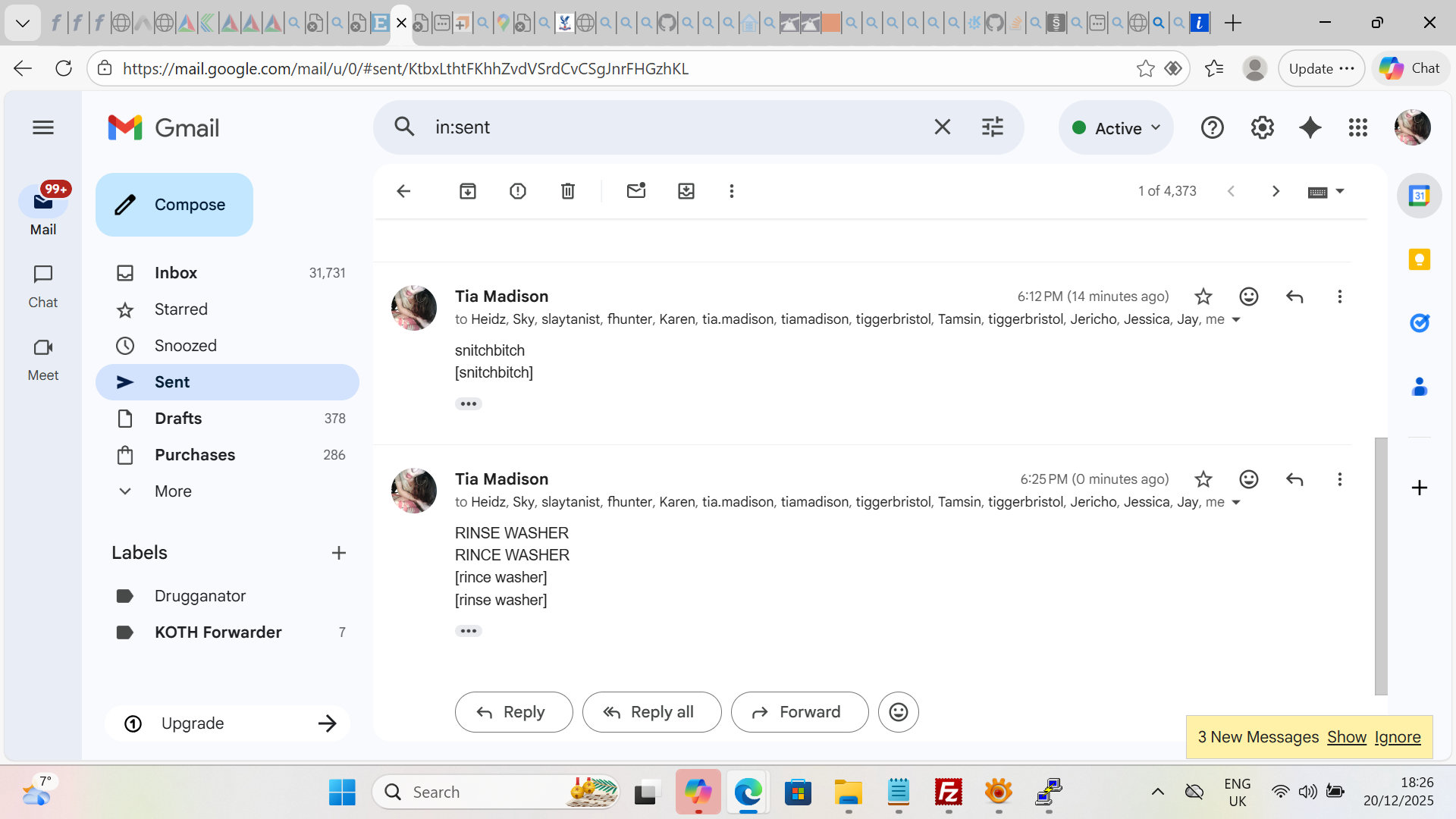Click the Gemini sparkle icon
1456x819 pixels.
(x=1310, y=127)
